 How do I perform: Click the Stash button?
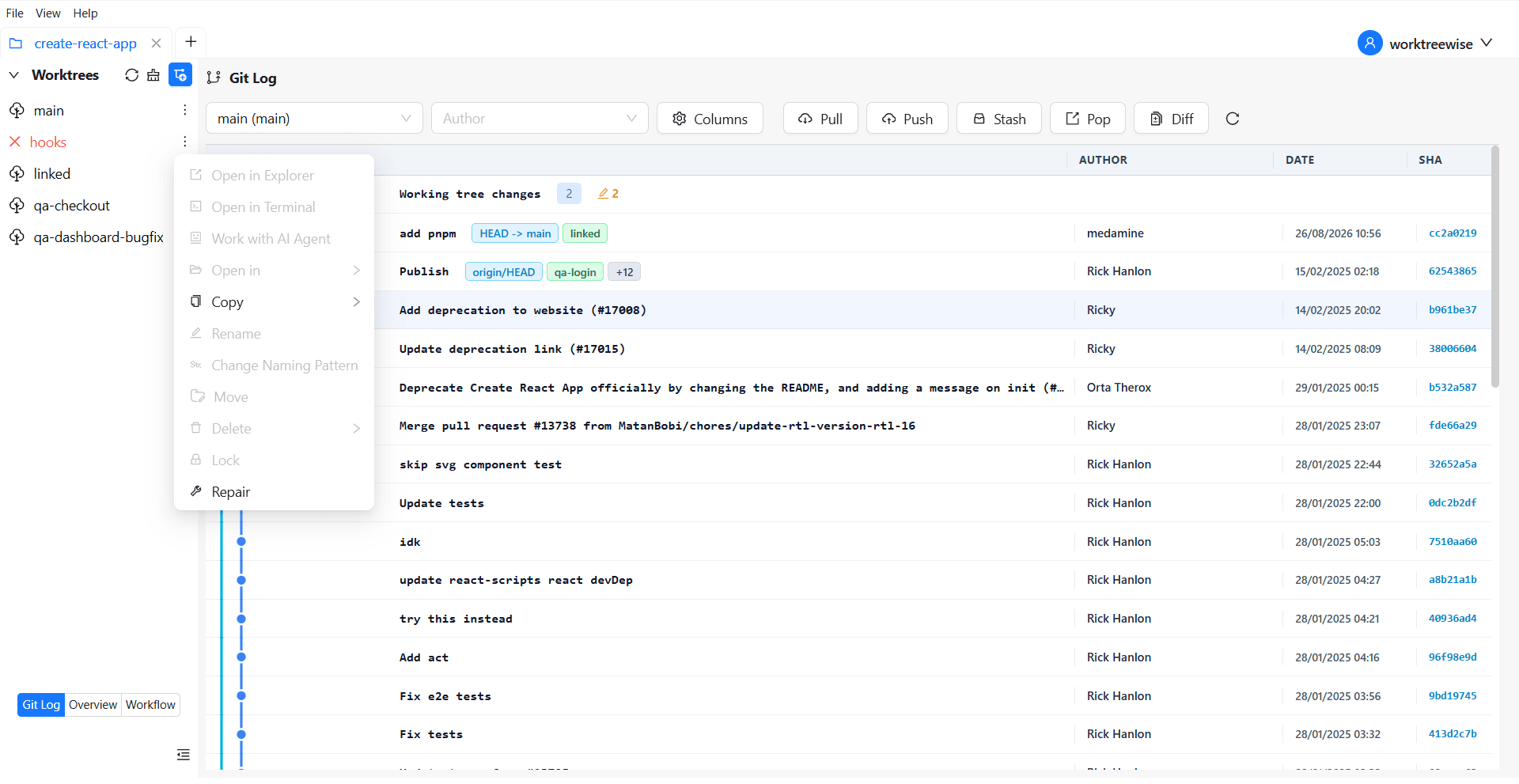999,118
